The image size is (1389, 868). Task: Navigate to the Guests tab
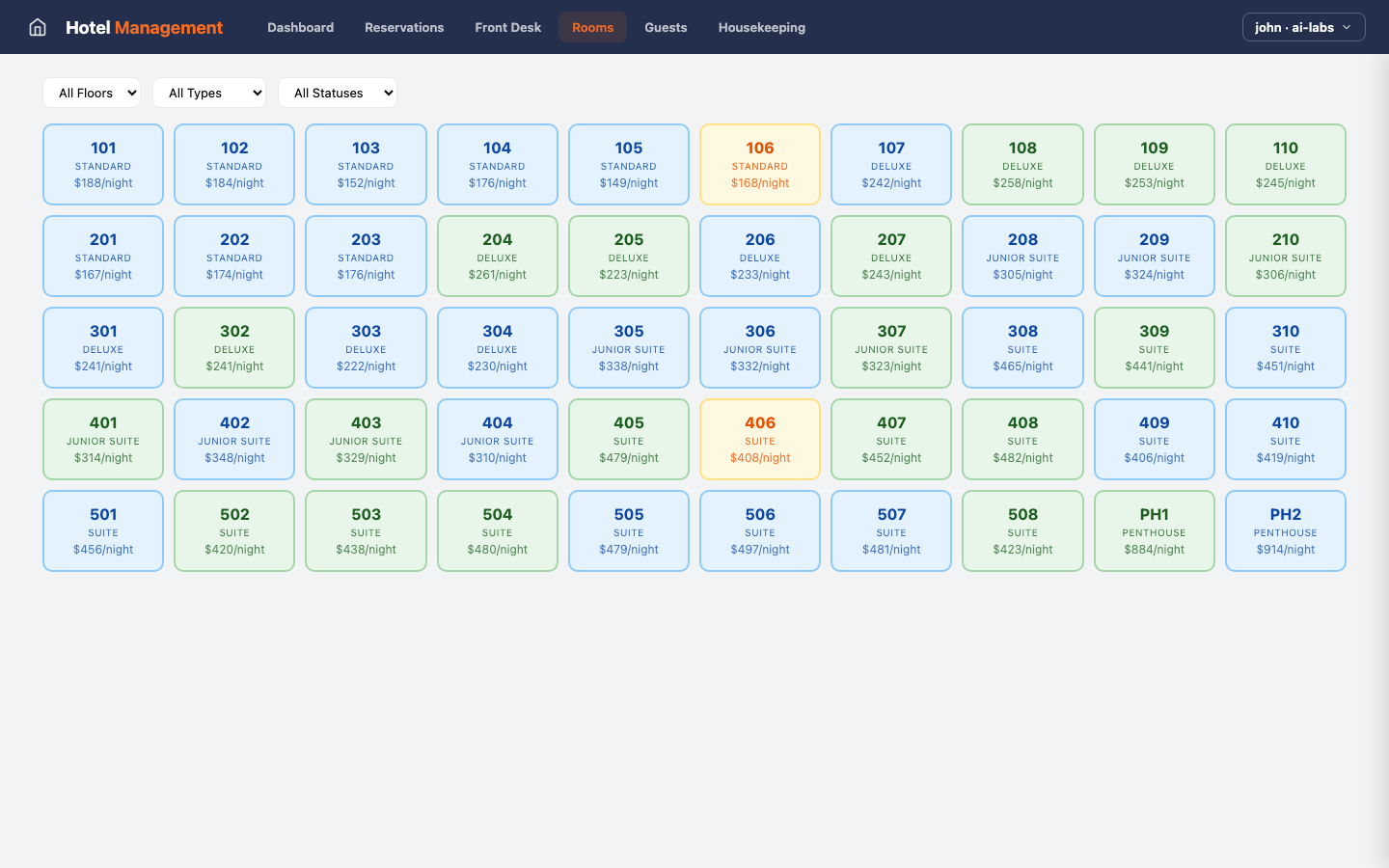click(666, 27)
